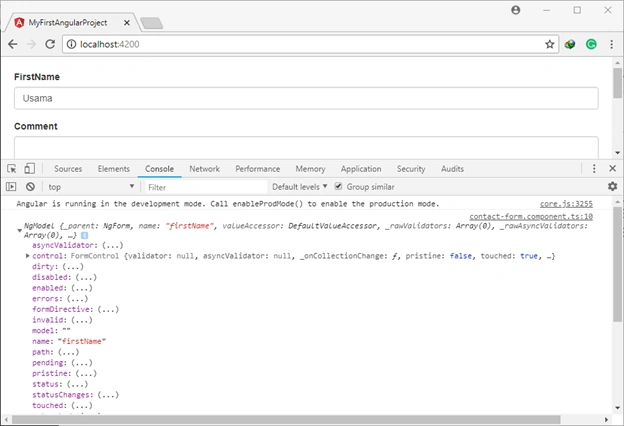Evaluate the touched property getter
The width and height of the screenshot is (624, 426).
coord(82,406)
